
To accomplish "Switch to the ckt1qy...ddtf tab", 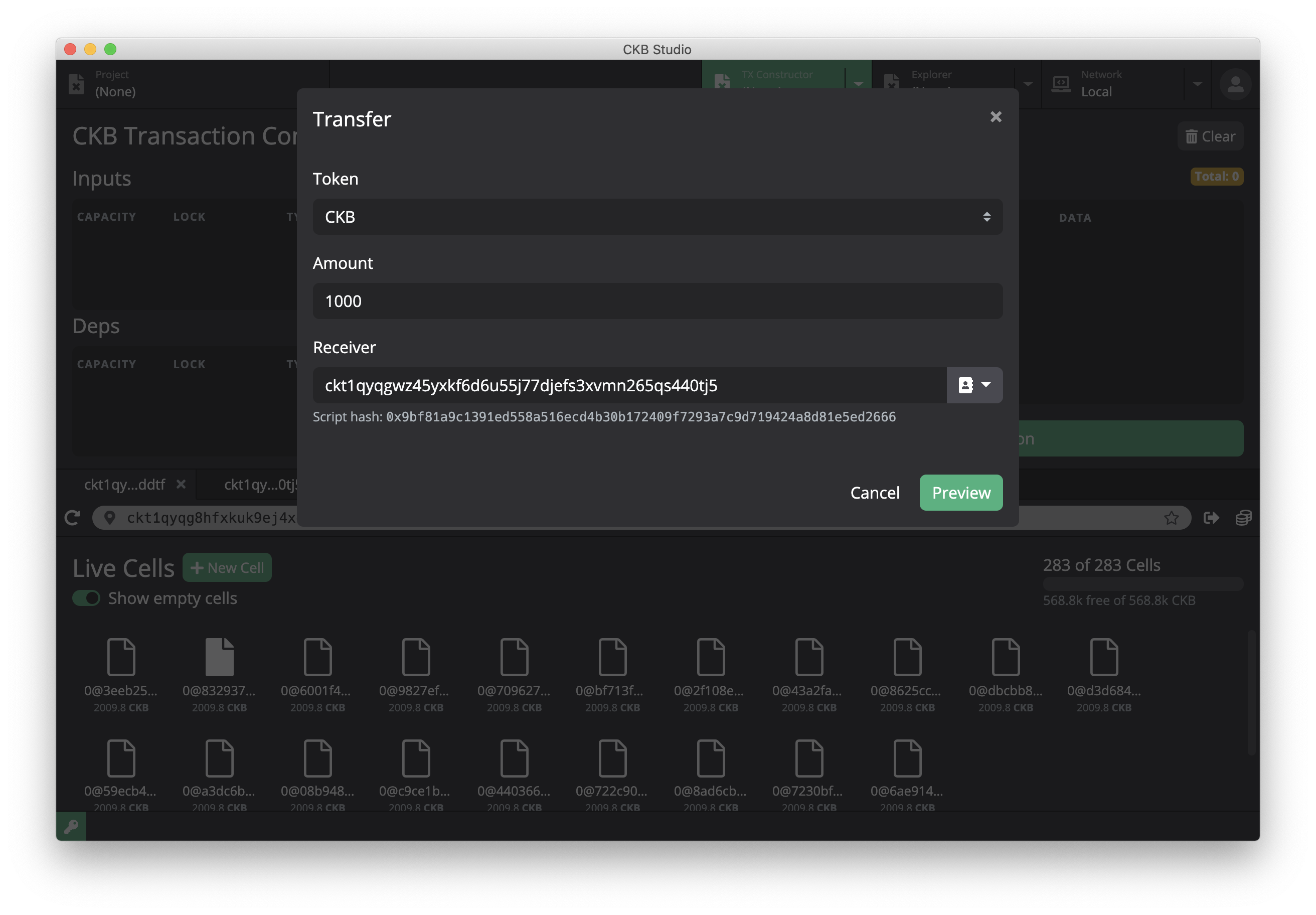I will click(124, 485).
